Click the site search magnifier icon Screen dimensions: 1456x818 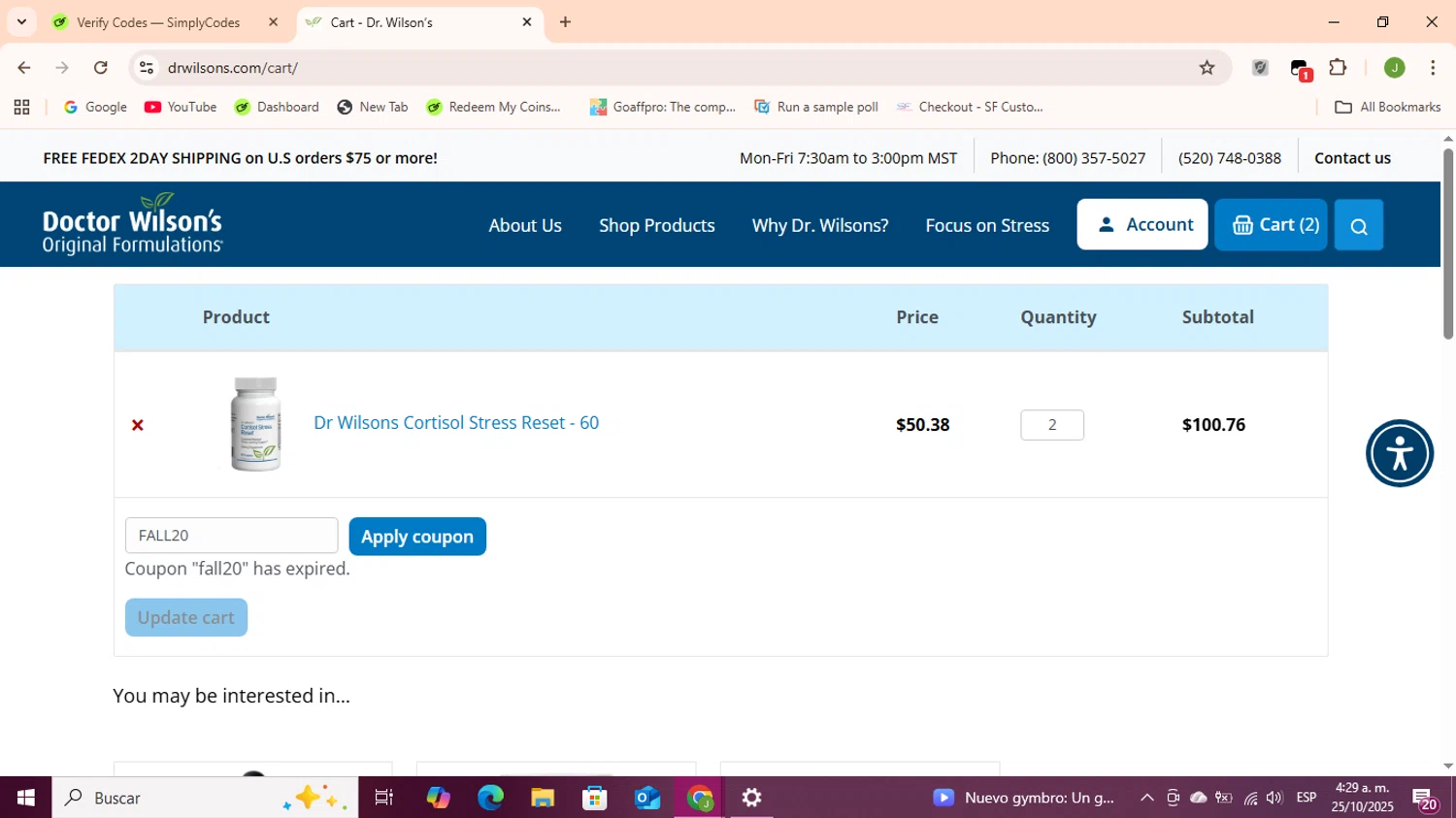click(x=1359, y=225)
